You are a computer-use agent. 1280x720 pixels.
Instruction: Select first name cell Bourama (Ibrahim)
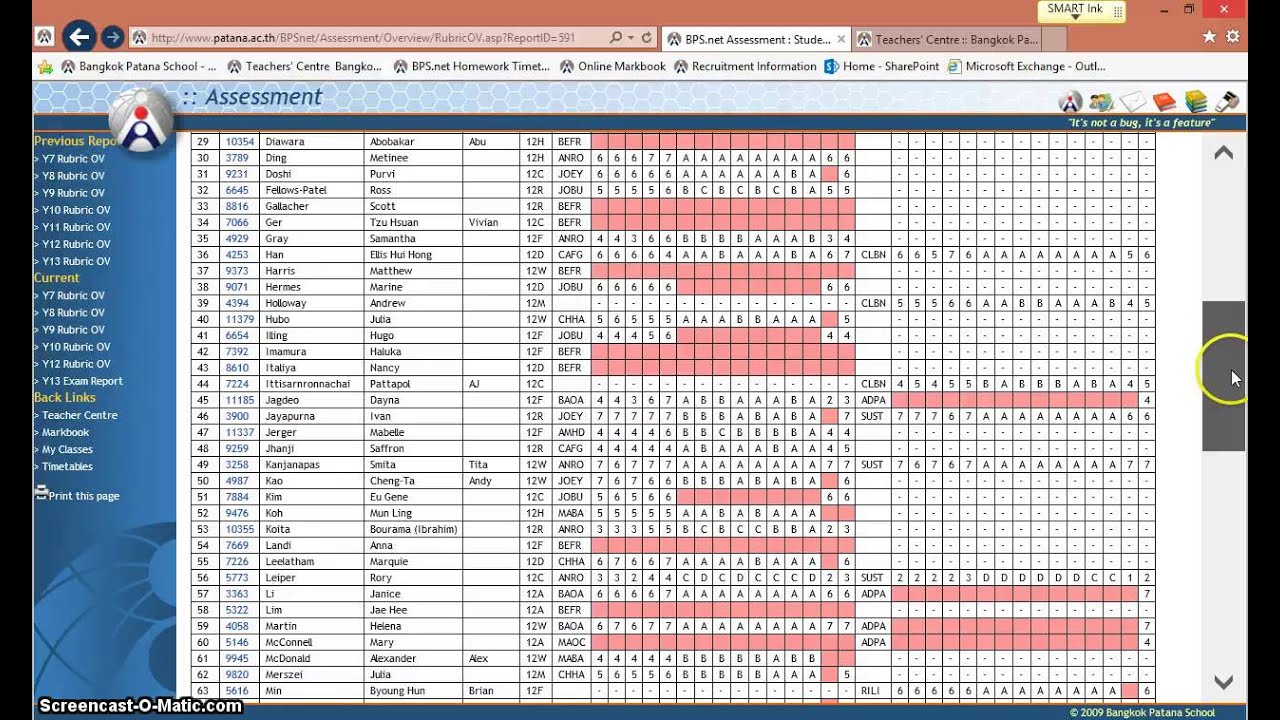pos(413,529)
